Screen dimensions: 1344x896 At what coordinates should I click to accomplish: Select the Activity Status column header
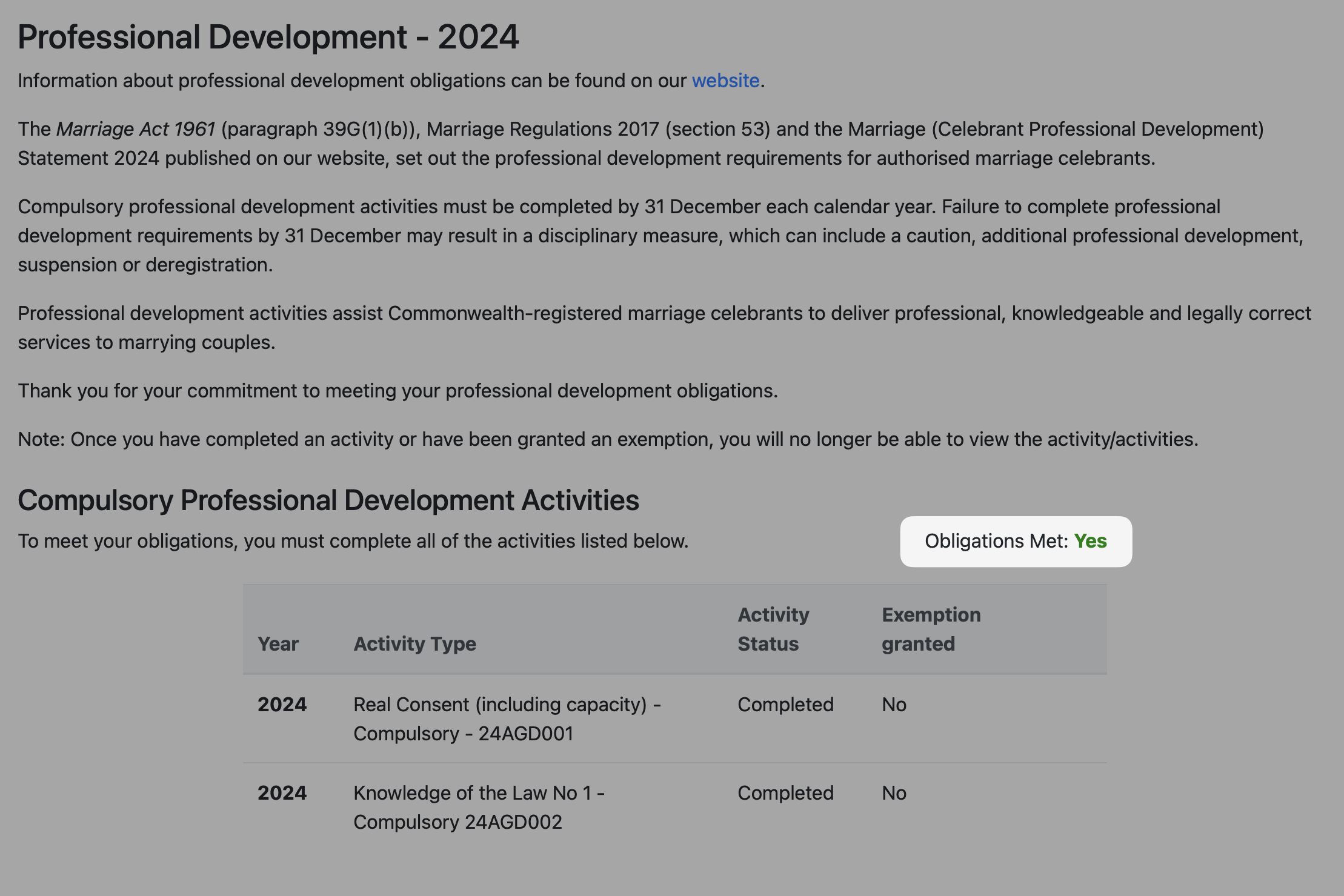(x=773, y=629)
